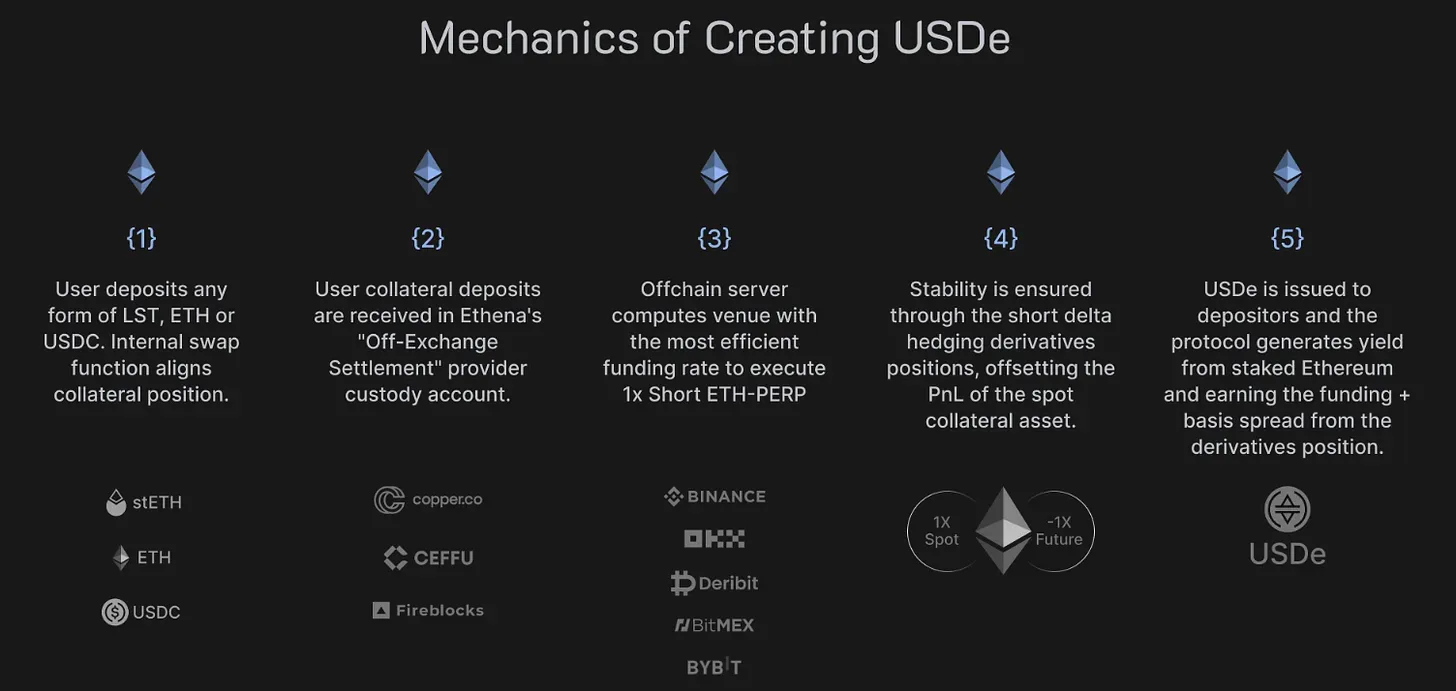
Task: Click the ETH label under stETH
Action: (154, 557)
